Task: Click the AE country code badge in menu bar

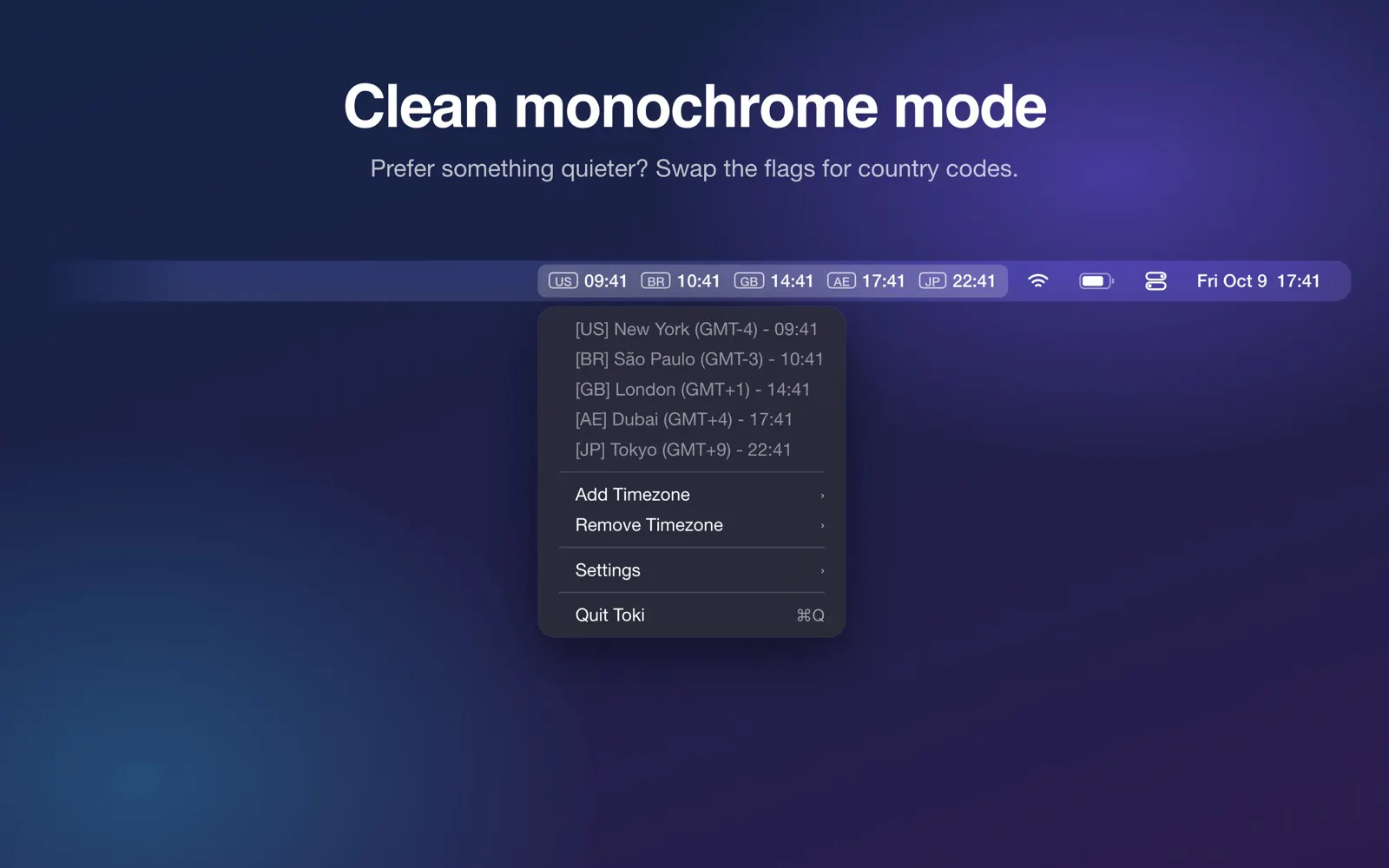Action: [x=841, y=281]
